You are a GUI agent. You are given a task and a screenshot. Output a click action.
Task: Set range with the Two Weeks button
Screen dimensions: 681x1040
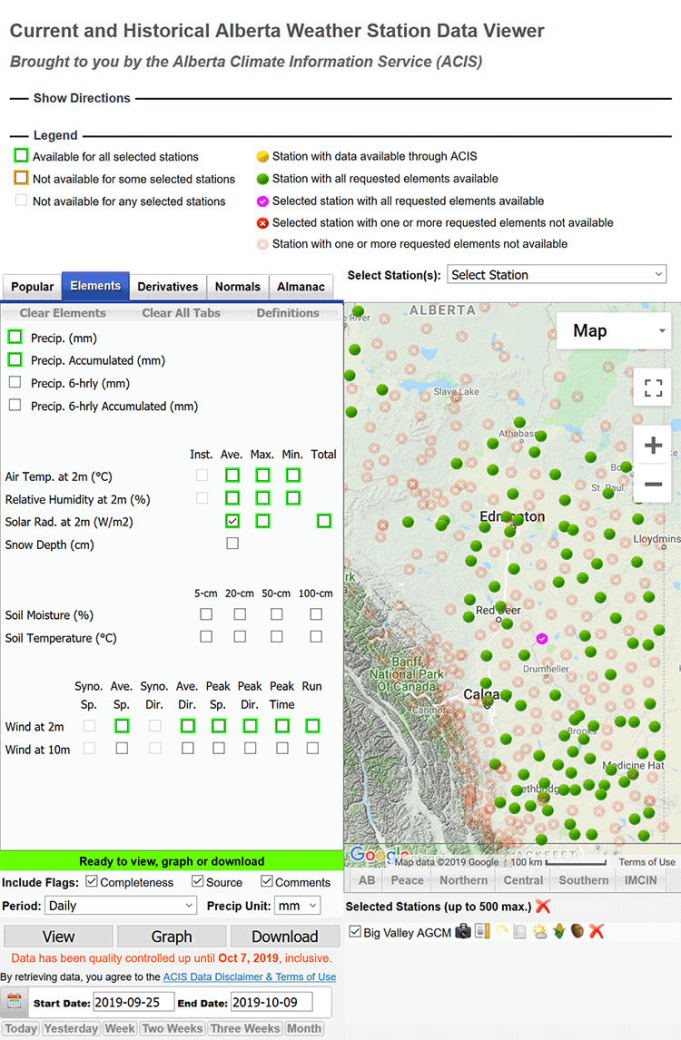(x=172, y=1029)
